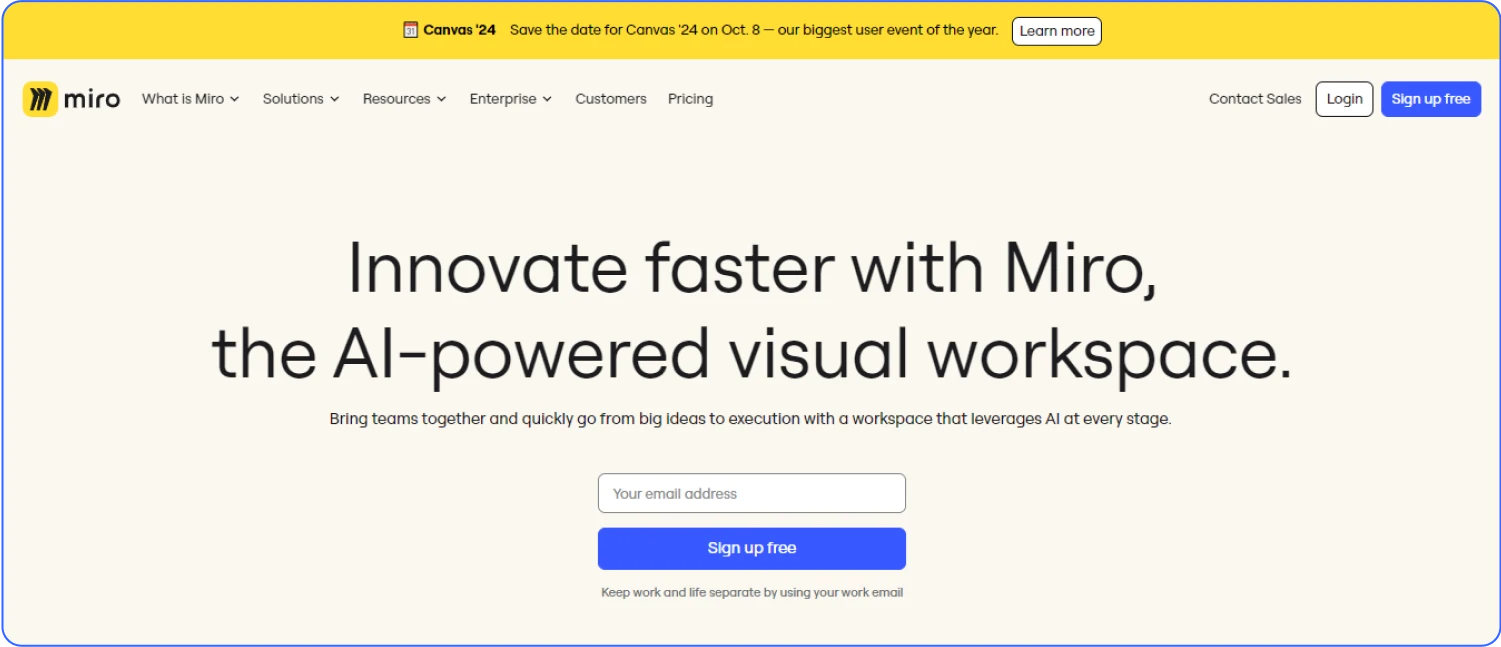
Task: Open the Pricing page
Action: [x=690, y=99]
